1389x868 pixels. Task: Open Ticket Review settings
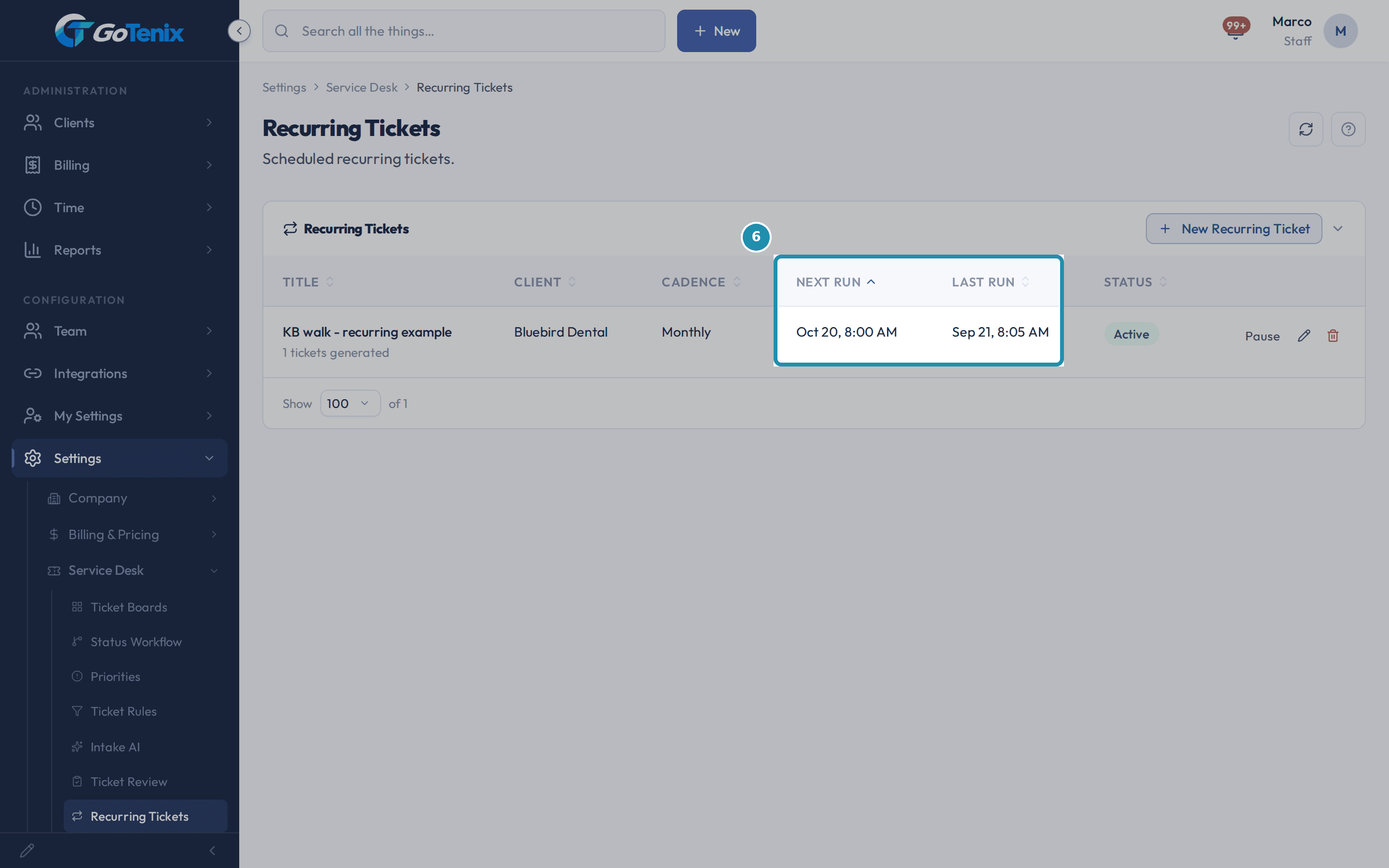tap(145, 781)
